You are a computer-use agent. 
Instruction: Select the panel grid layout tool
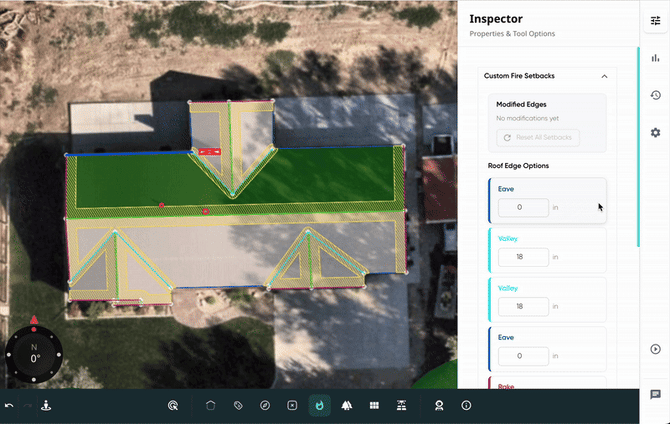coord(373,405)
